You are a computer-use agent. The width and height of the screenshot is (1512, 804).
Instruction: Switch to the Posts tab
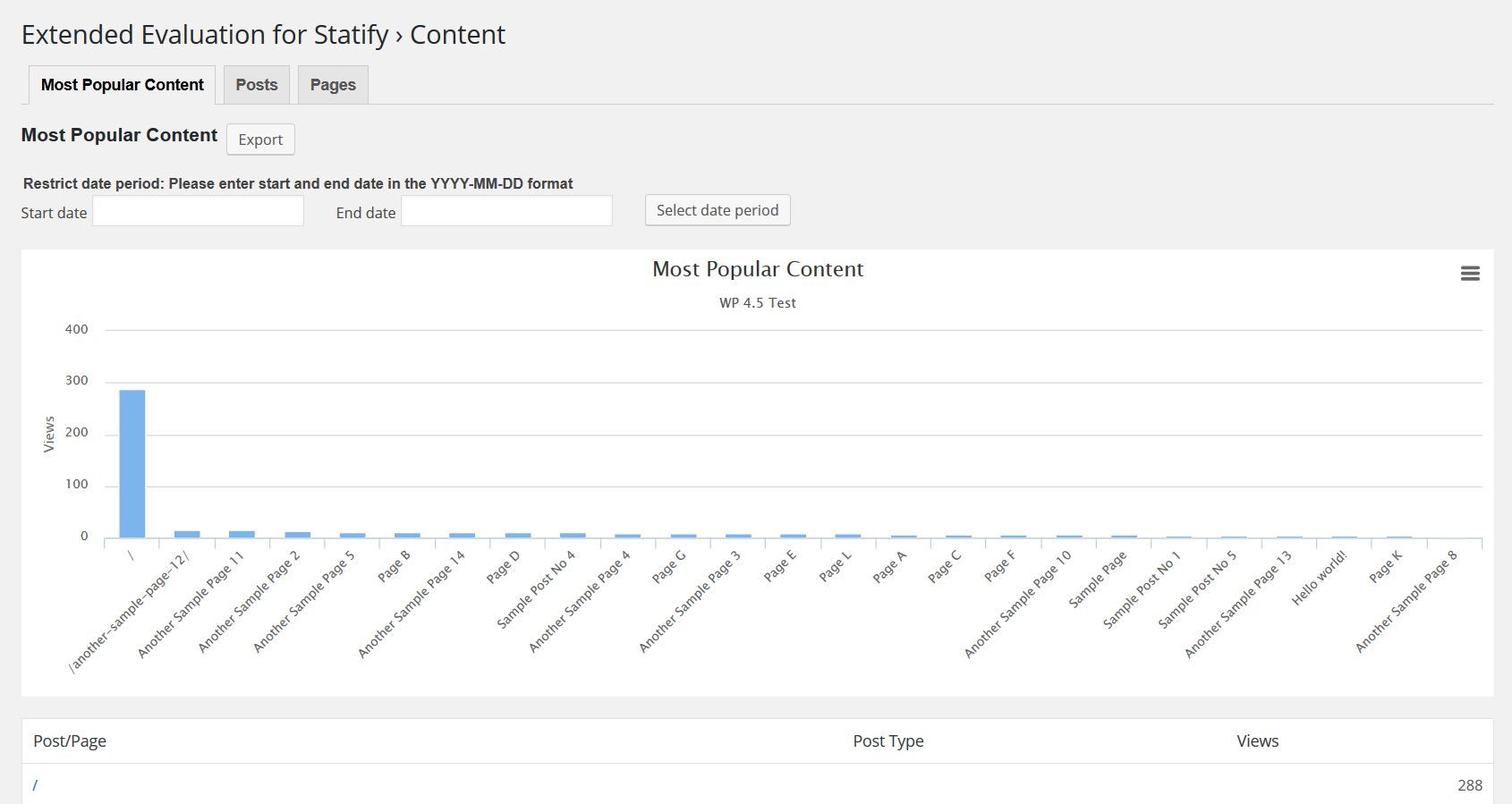pos(257,85)
